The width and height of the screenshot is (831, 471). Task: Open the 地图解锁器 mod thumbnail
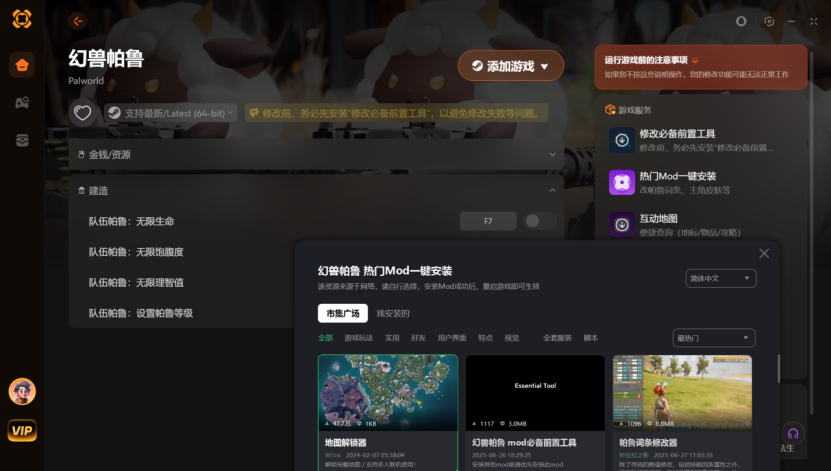click(x=387, y=392)
